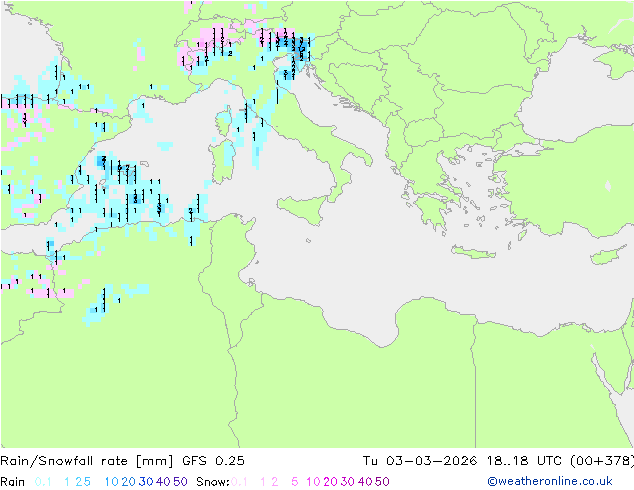The width and height of the screenshot is (634, 490).
Task: Select the rain legend 30 value
Action: (146, 482)
